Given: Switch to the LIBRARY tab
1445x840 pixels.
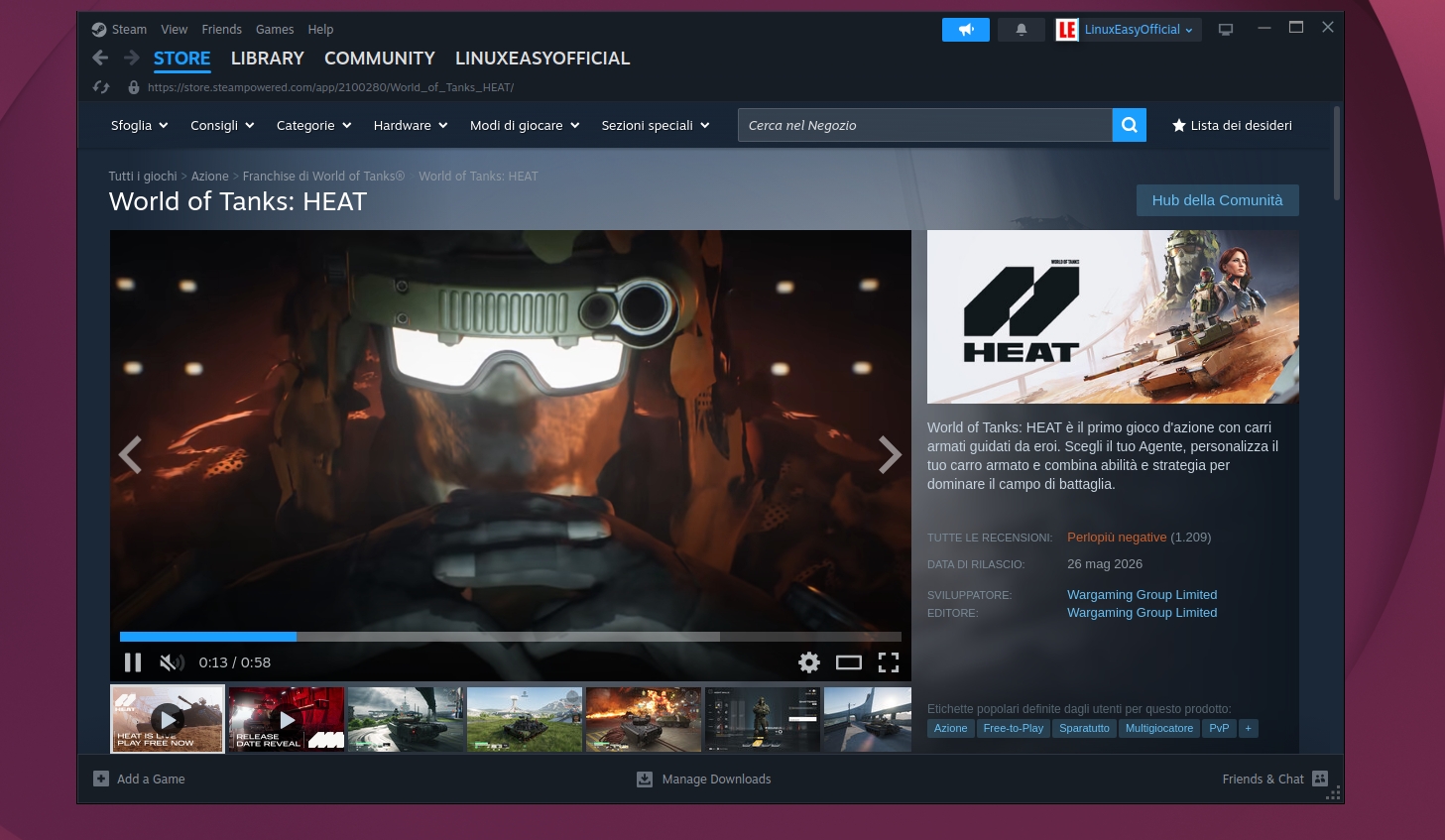Looking at the screenshot, I should [267, 59].
